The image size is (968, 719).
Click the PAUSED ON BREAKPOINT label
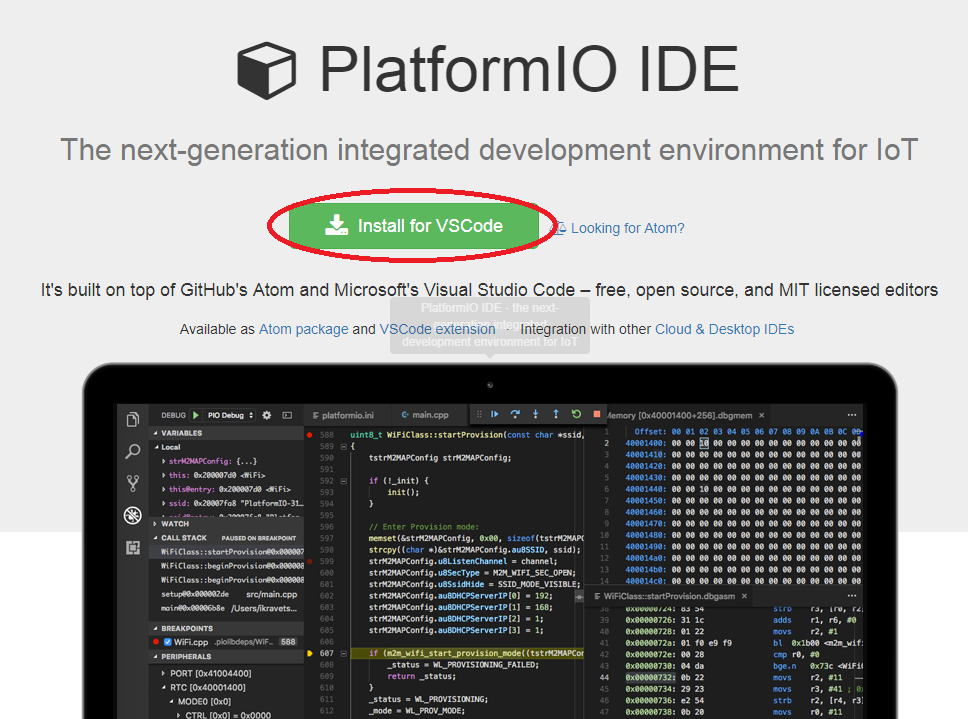click(x=259, y=538)
